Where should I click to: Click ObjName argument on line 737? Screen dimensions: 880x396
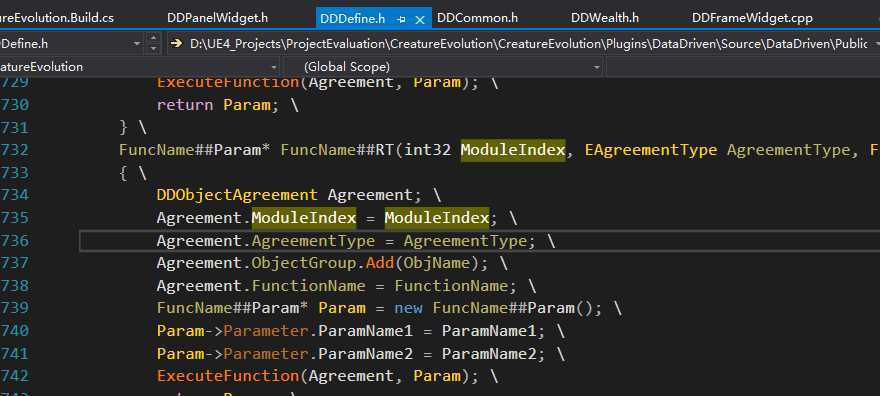tap(437, 263)
